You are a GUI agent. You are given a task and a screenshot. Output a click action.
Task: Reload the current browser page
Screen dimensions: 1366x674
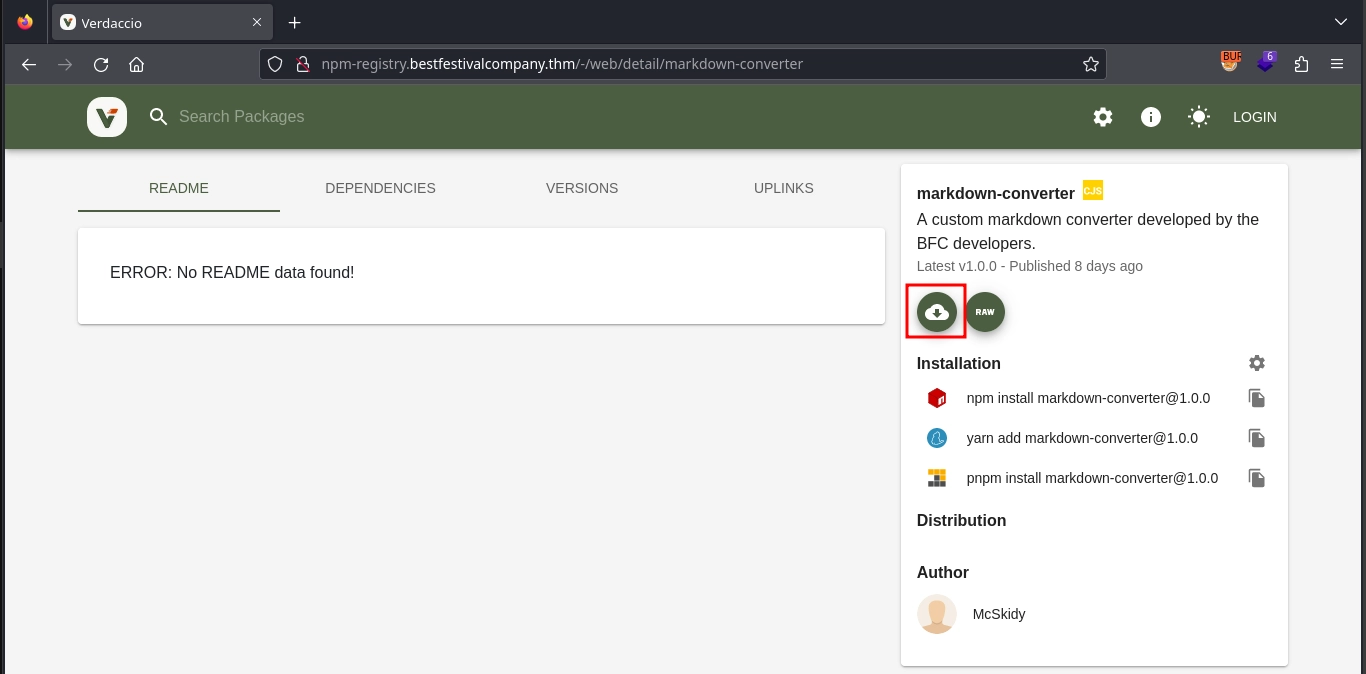click(x=101, y=64)
